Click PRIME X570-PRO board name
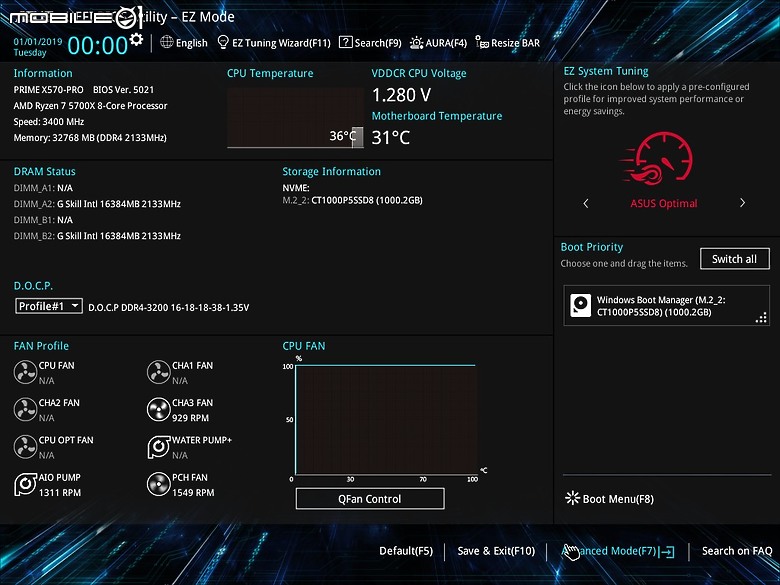This screenshot has height=585, width=780. pyautogui.click(x=48, y=90)
